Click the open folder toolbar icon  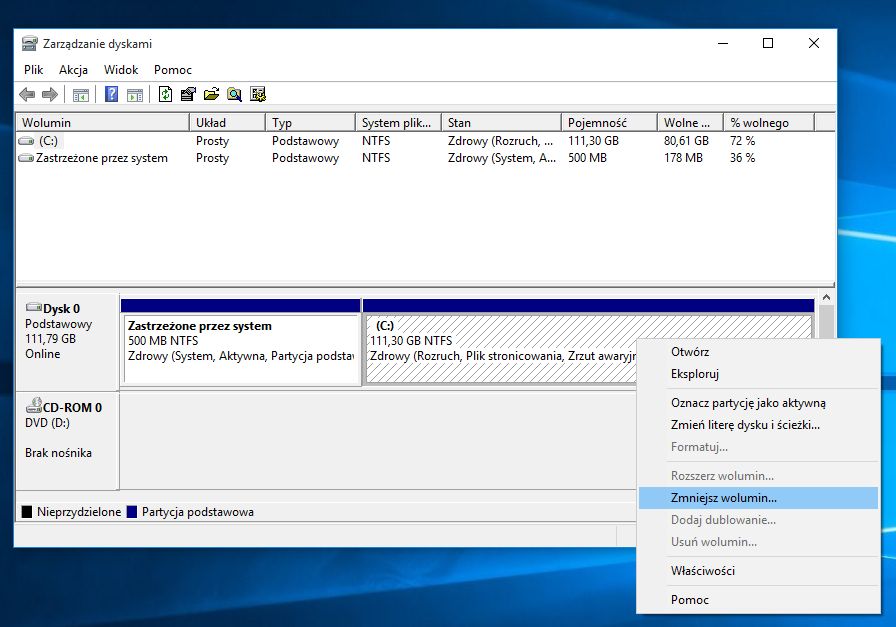211,95
